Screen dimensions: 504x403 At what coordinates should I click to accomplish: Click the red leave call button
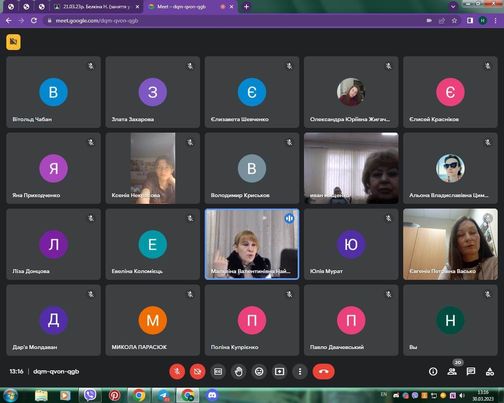(x=324, y=371)
